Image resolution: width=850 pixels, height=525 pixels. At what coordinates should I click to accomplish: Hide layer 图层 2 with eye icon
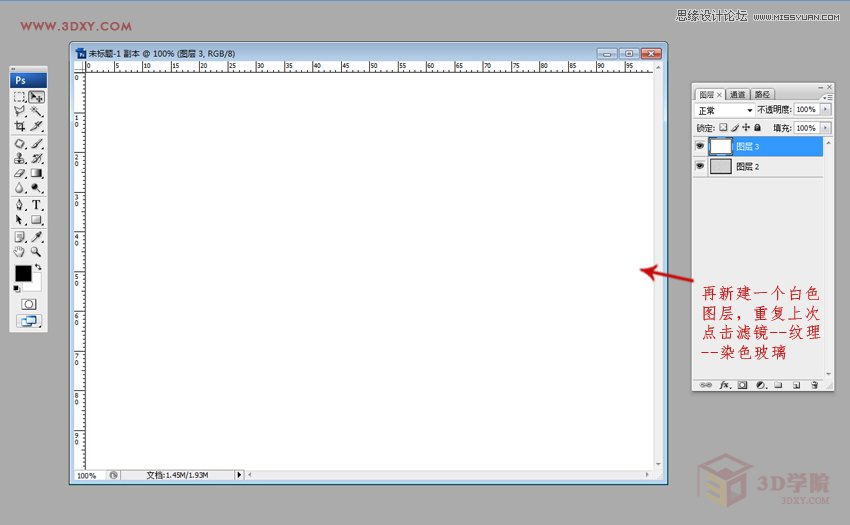pyautogui.click(x=700, y=166)
